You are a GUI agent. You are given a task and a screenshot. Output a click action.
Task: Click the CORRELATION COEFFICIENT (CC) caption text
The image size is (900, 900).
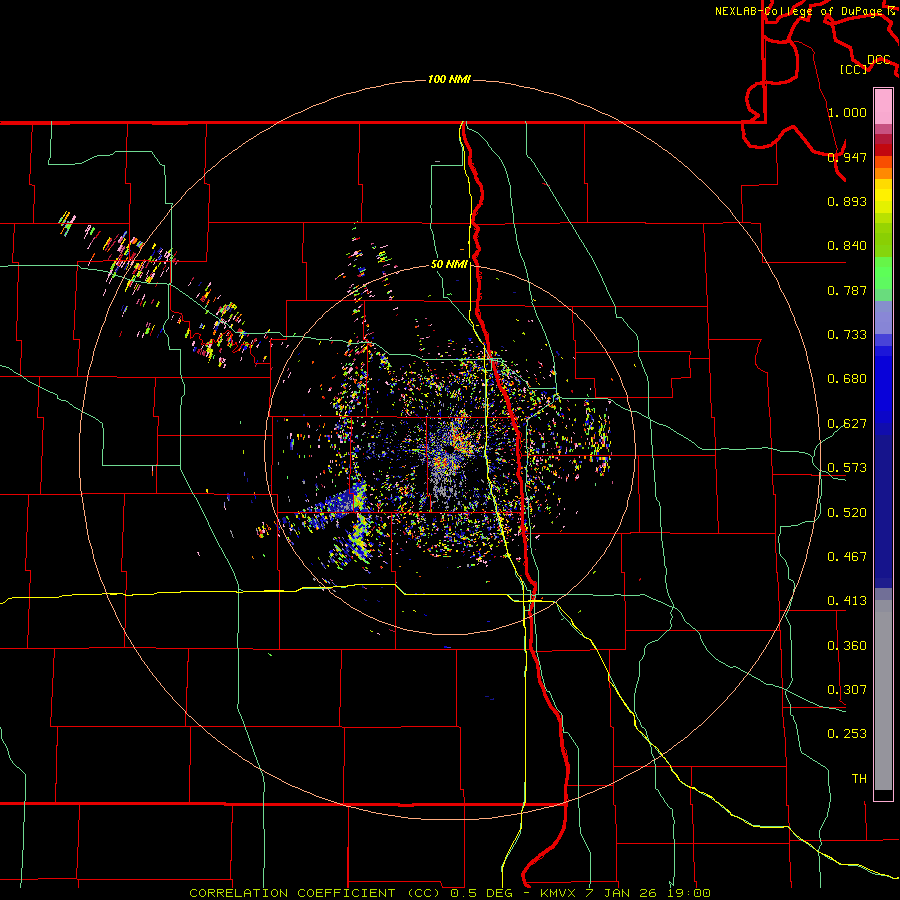(313, 893)
